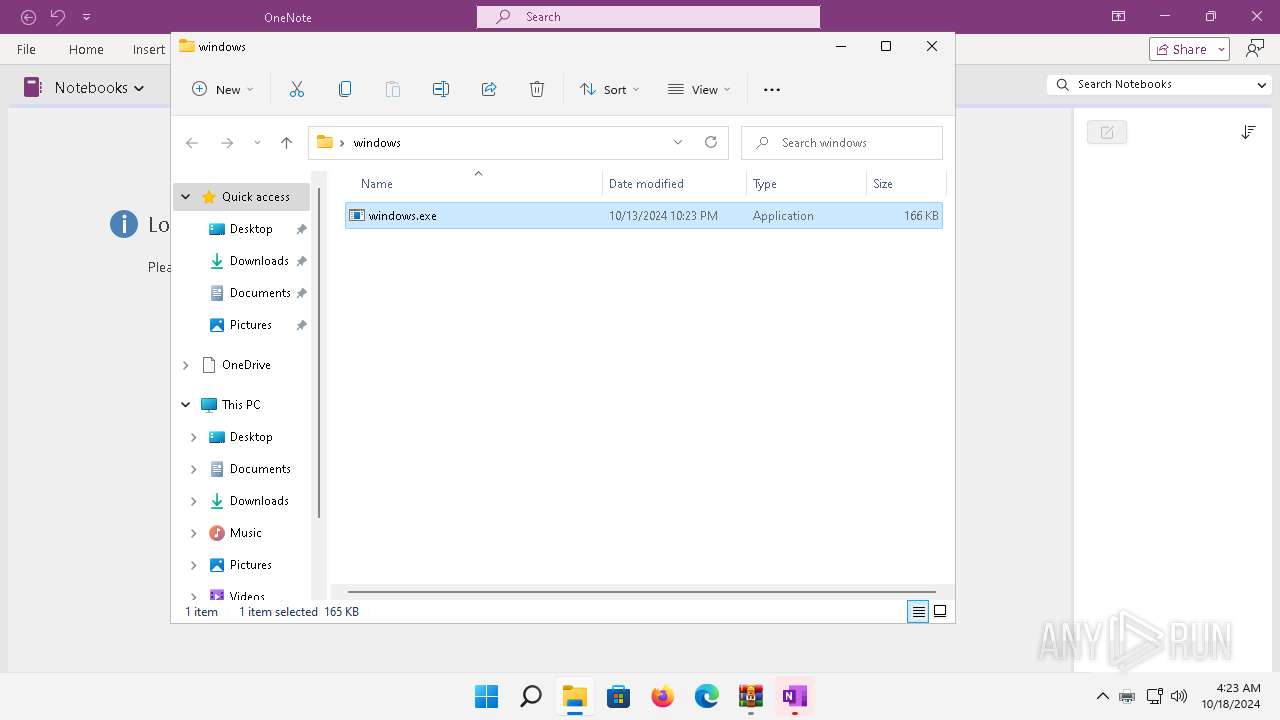Click the Delete trash icon in Explorer toolbar
Image resolution: width=1280 pixels, height=720 pixels.
[x=537, y=89]
